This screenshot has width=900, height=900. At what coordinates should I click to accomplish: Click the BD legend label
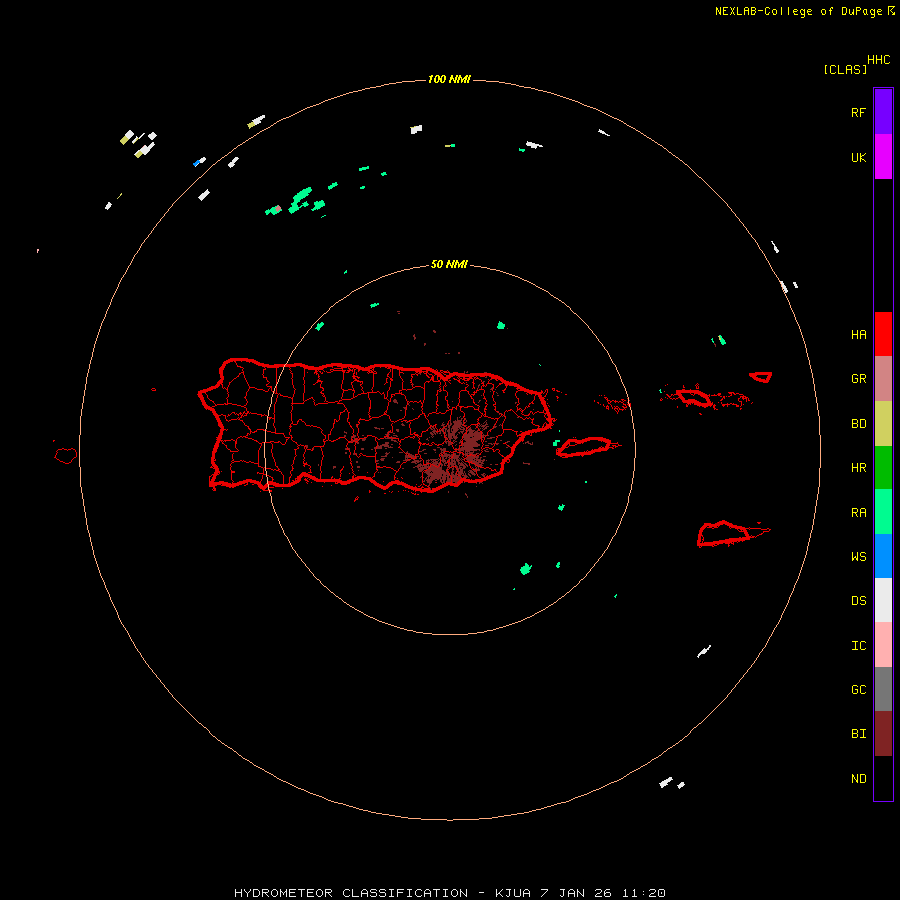click(858, 424)
